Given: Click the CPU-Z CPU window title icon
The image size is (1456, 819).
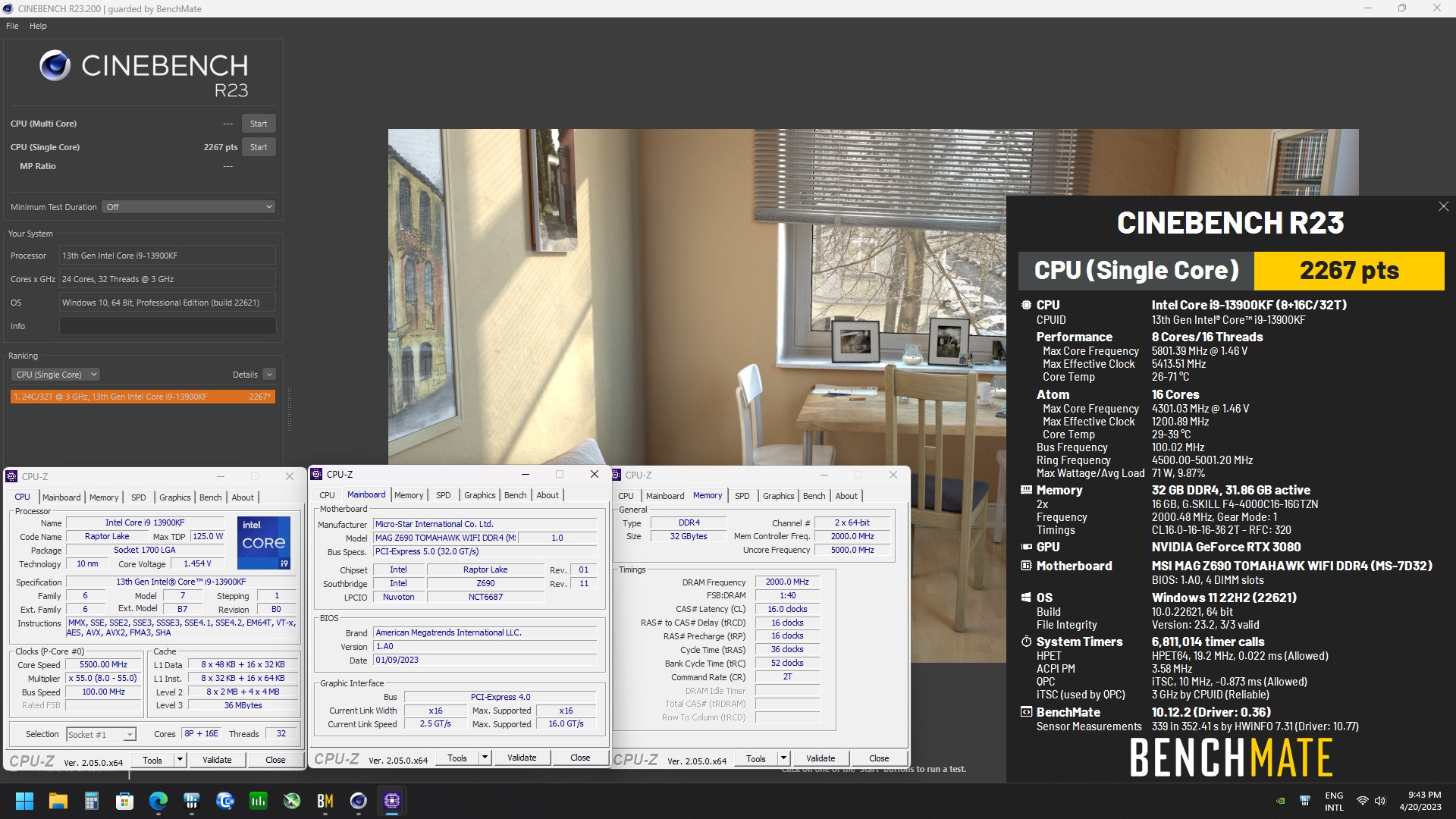Looking at the screenshot, I should pos(11,476).
